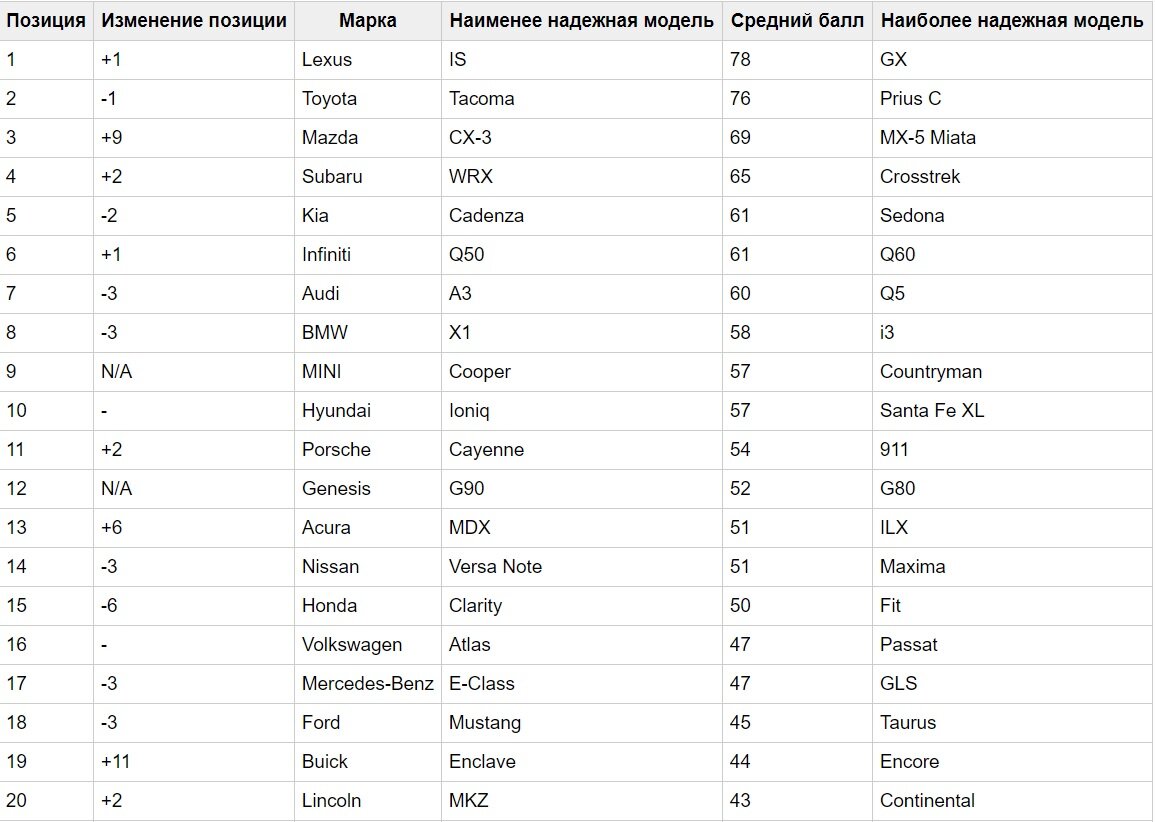
Task: Select the MINI Countryman cell
Action: (x=1013, y=372)
